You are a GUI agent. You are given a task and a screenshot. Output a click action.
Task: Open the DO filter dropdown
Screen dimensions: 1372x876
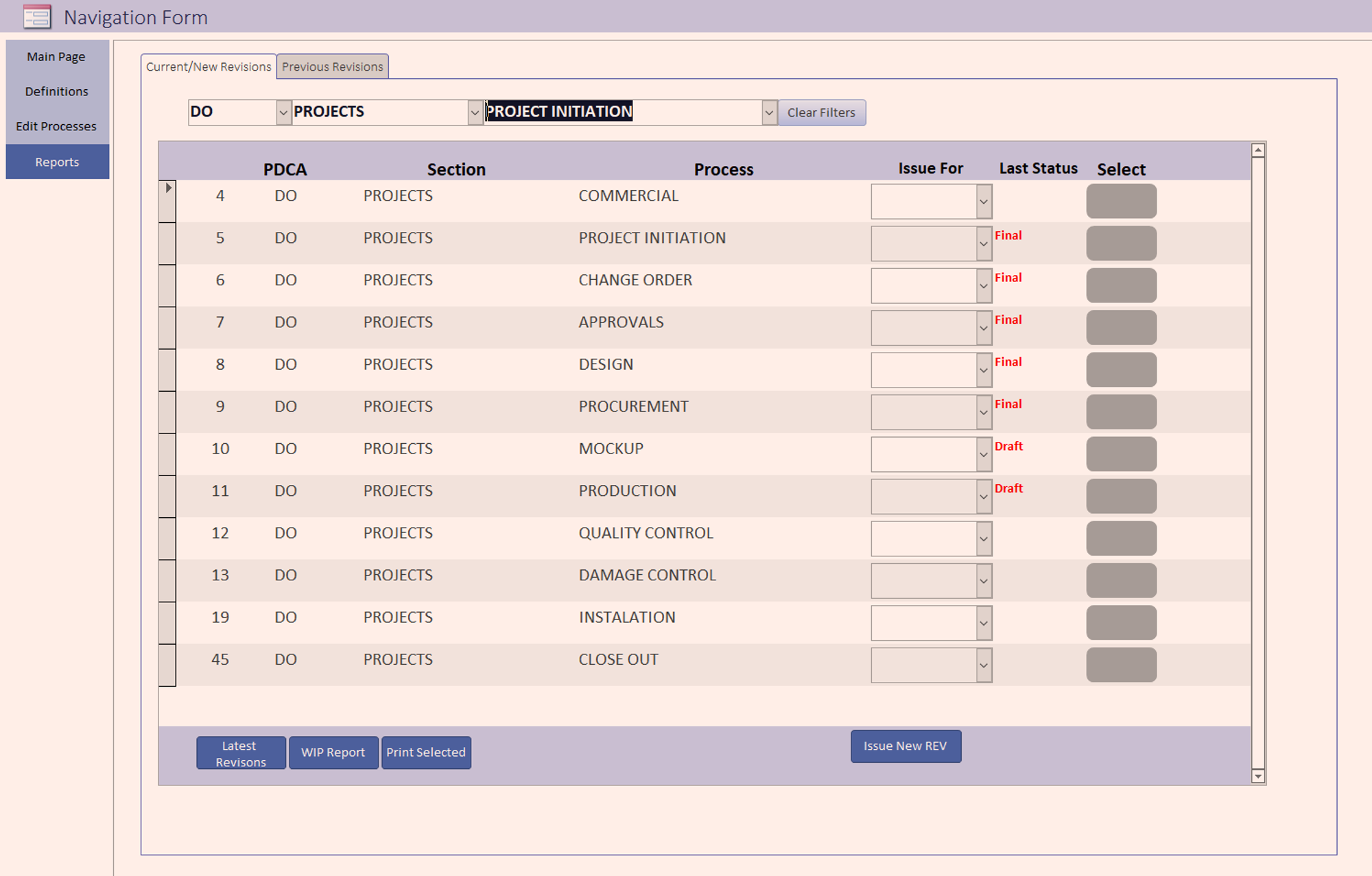point(283,113)
